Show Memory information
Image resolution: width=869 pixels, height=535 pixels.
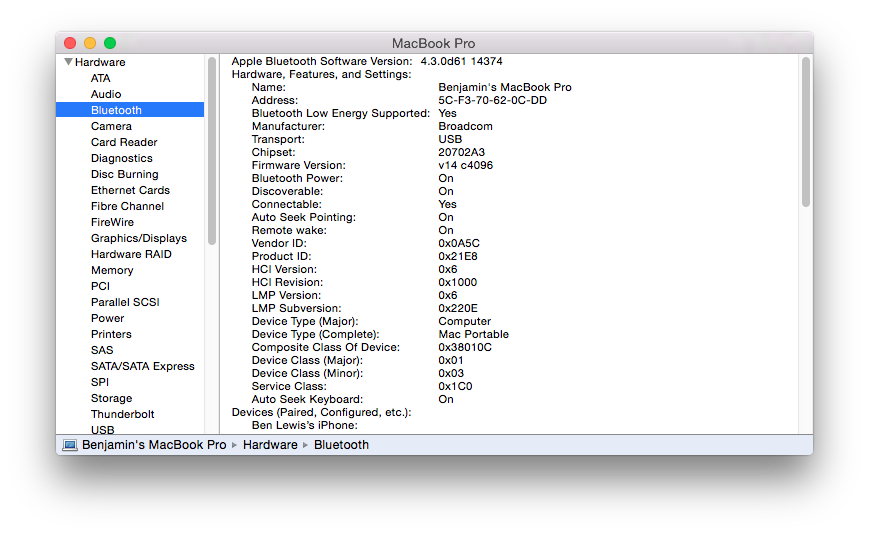113,271
